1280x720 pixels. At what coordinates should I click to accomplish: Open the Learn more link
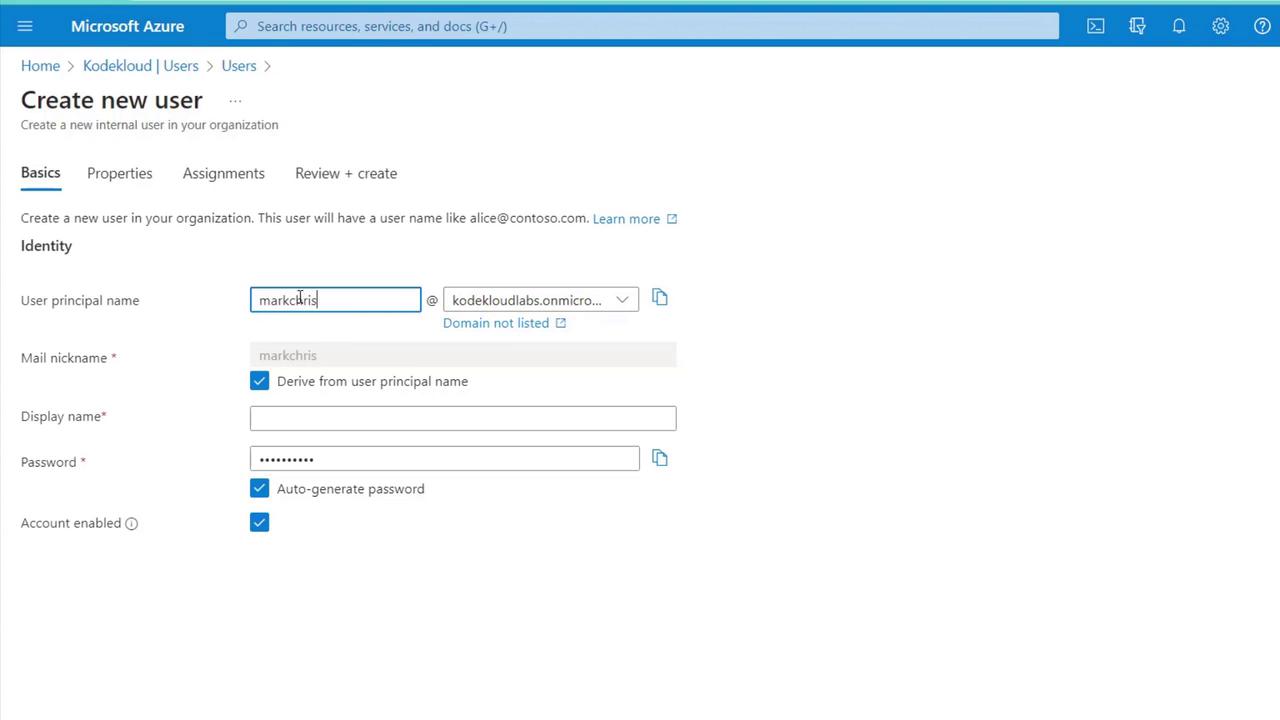coord(635,219)
